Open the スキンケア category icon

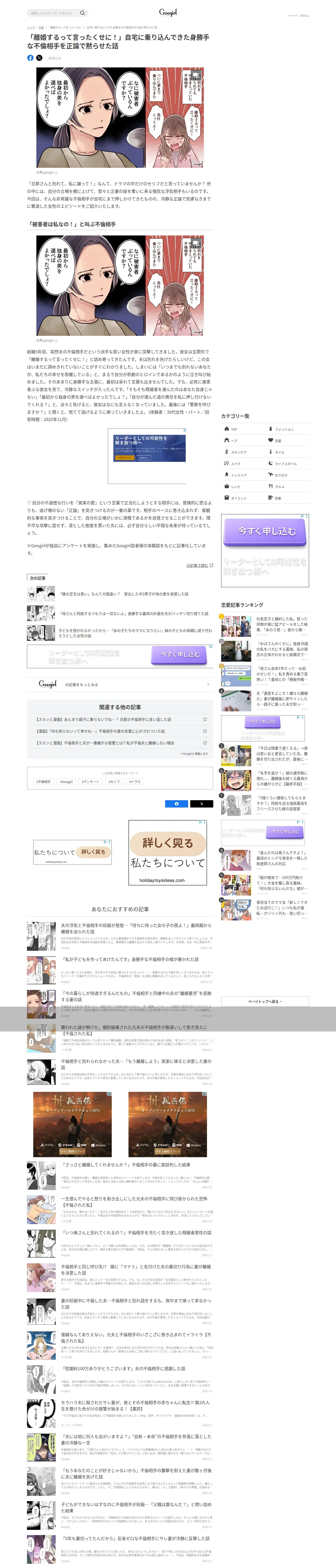click(227, 452)
